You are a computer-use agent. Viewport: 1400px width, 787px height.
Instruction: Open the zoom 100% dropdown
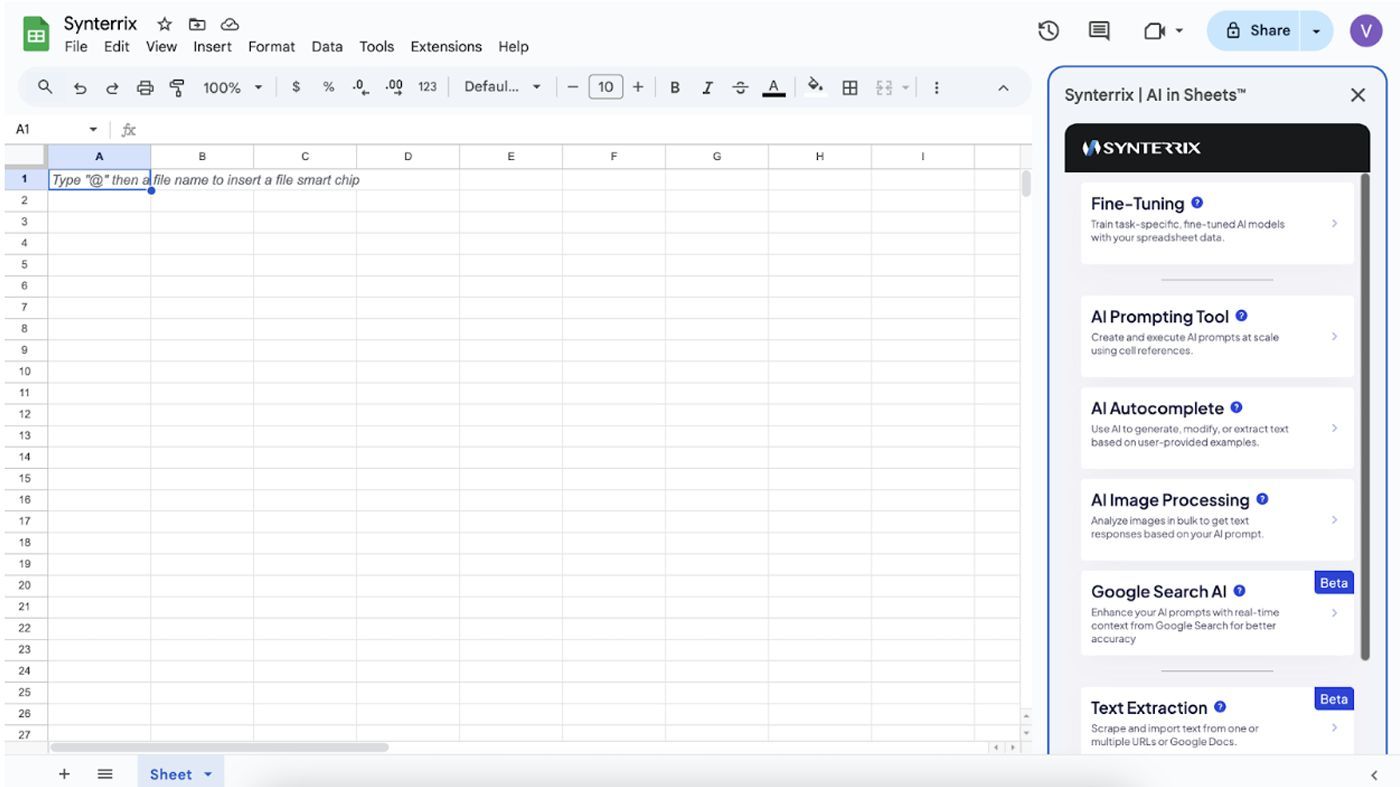232,88
